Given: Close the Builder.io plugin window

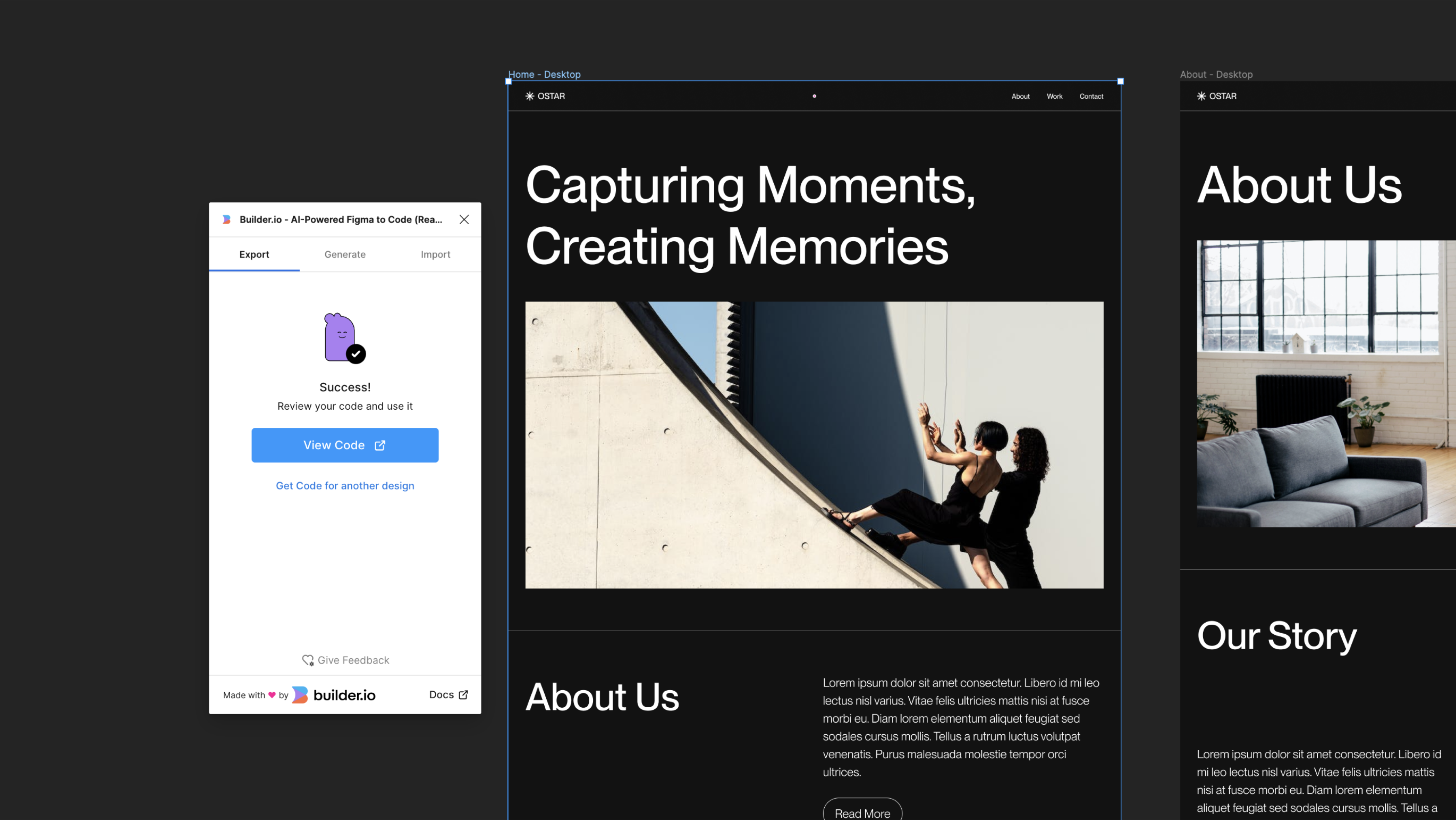Looking at the screenshot, I should (464, 219).
